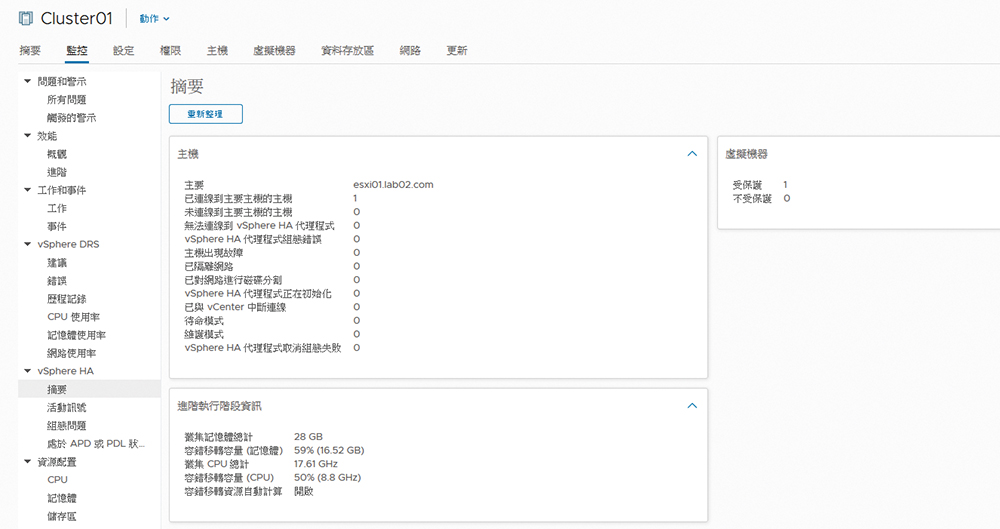1000x529 pixels.
Task: Click the 待命模式 row label
Action: (204, 320)
